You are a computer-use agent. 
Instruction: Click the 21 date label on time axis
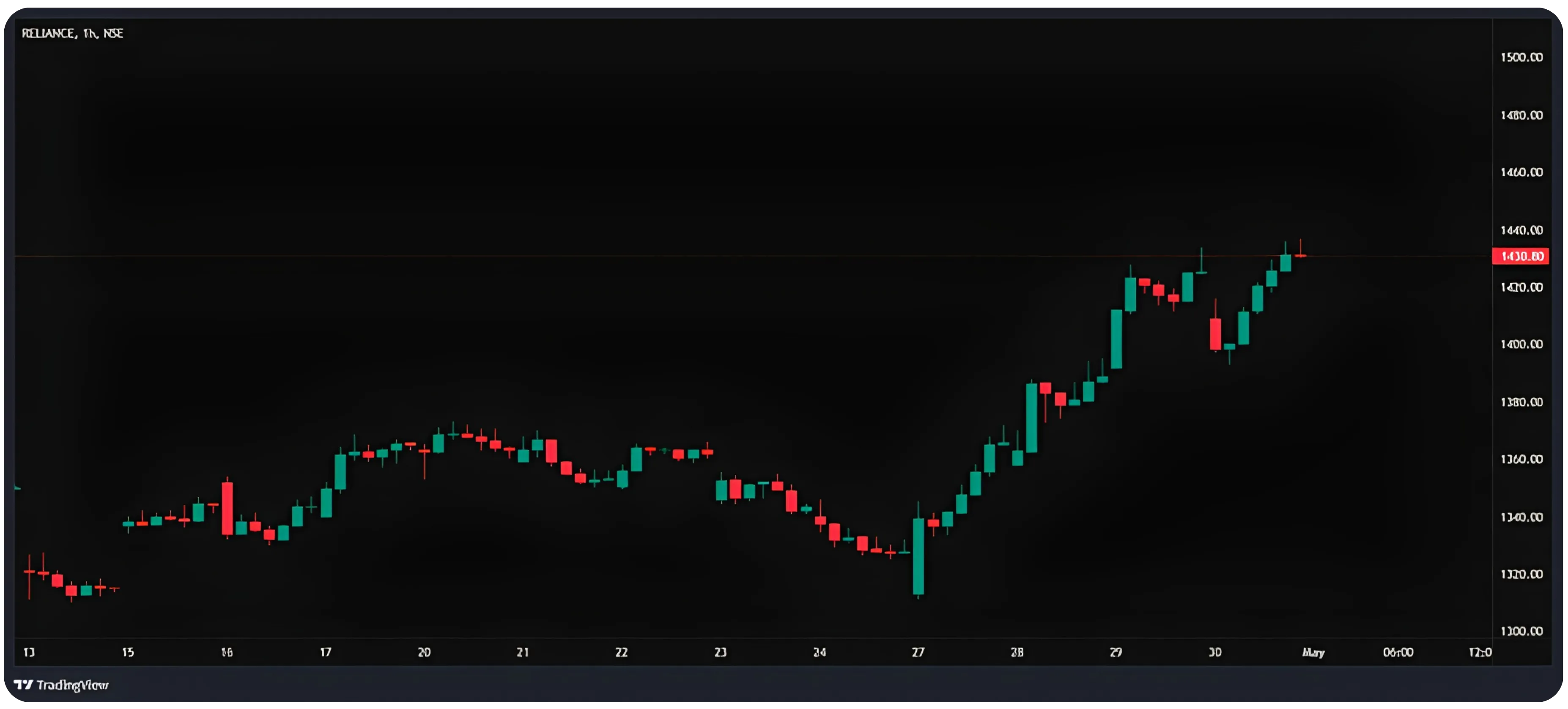point(523,652)
